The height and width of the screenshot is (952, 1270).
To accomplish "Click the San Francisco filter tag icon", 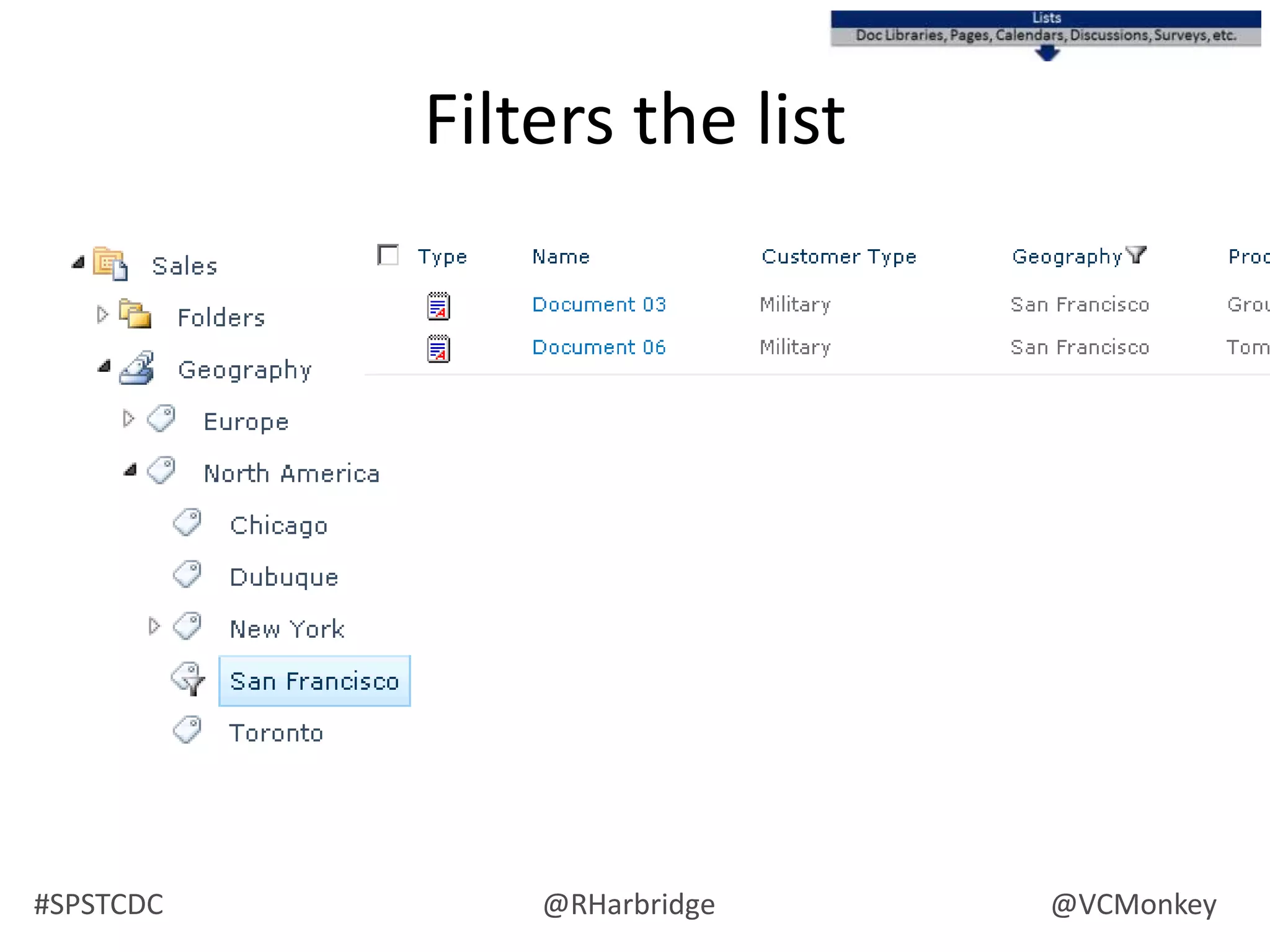I will point(188,679).
